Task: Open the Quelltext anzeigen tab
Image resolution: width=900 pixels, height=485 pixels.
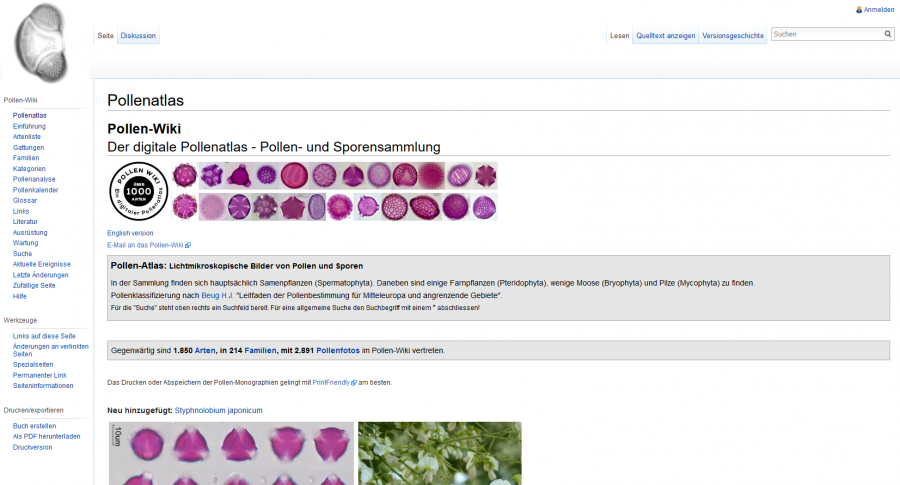Action: 665,36
